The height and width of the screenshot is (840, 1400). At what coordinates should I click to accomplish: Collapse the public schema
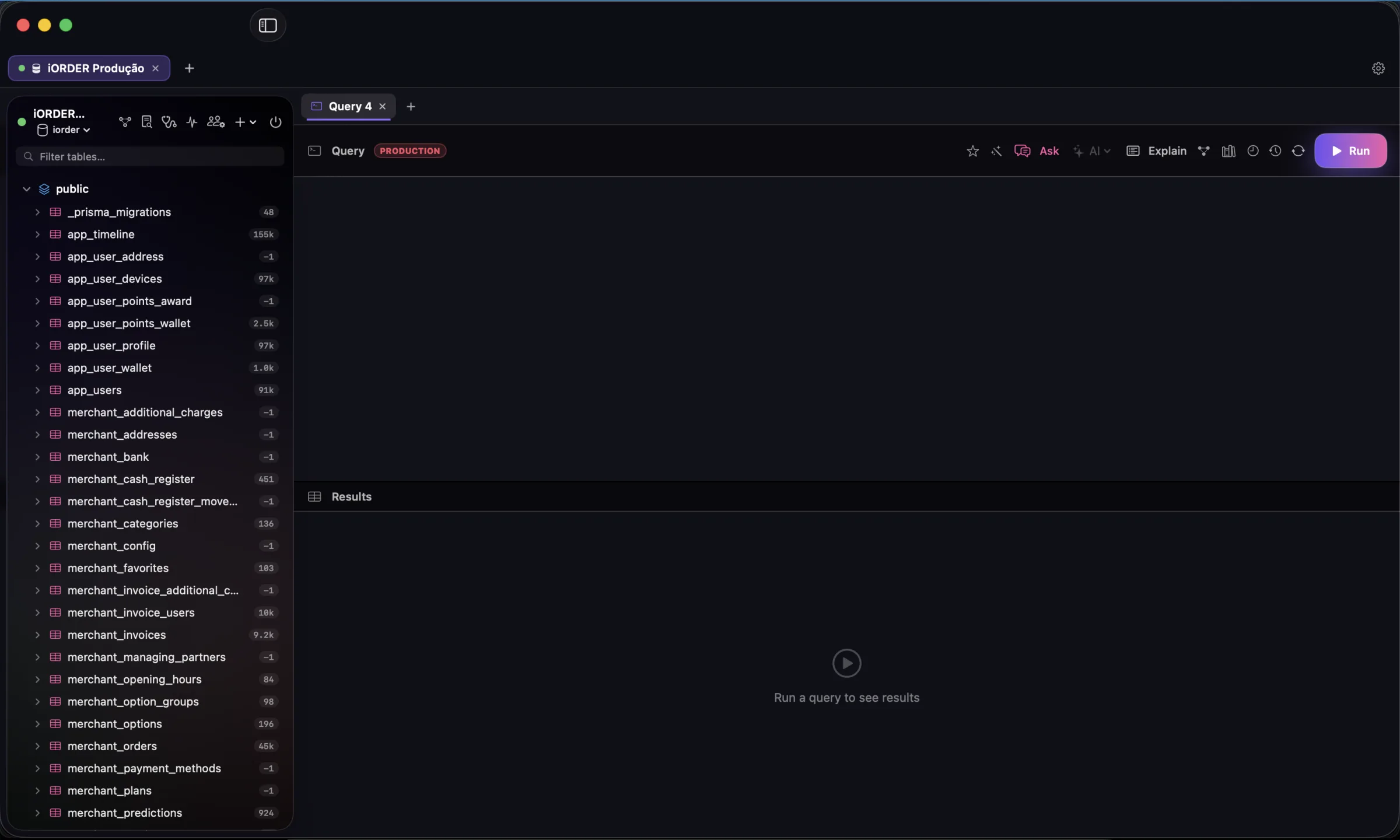pos(26,189)
